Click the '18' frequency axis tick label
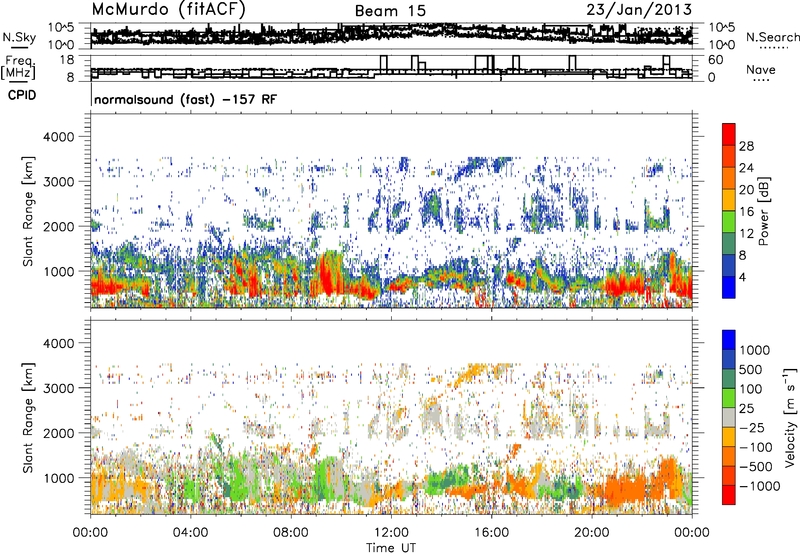Screen dimensions: 800x554 67,60
